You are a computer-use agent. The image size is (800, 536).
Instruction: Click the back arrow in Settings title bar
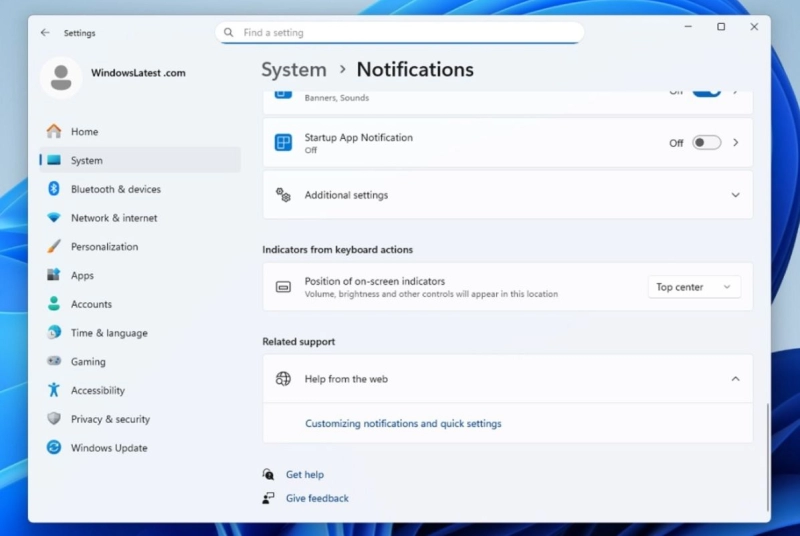coord(45,33)
